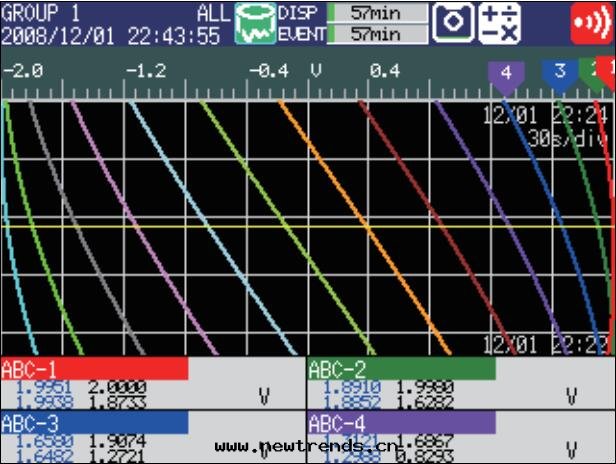
Task: Click the 0.4 scale value
Action: [385, 71]
